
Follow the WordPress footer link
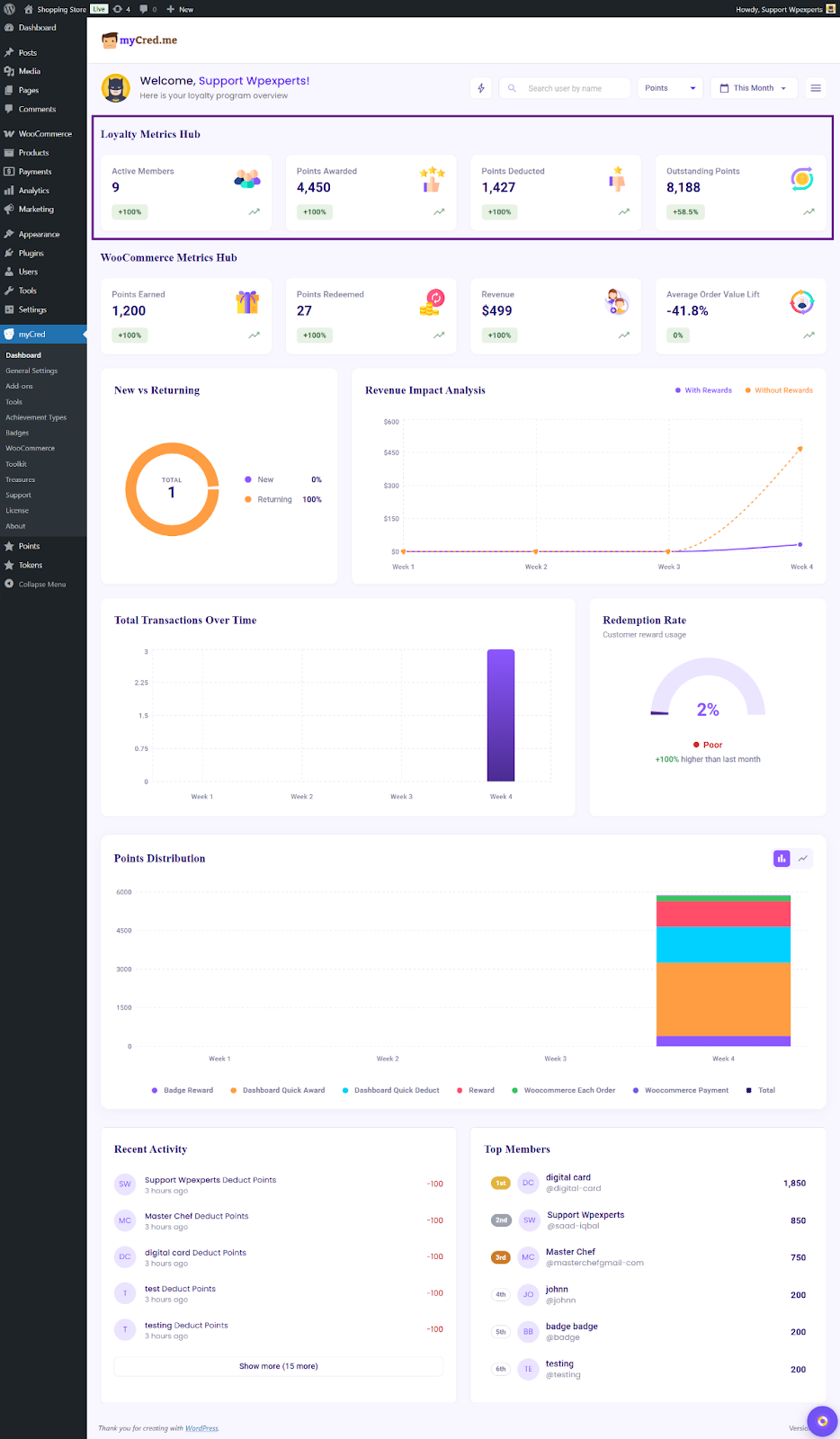201,1428
